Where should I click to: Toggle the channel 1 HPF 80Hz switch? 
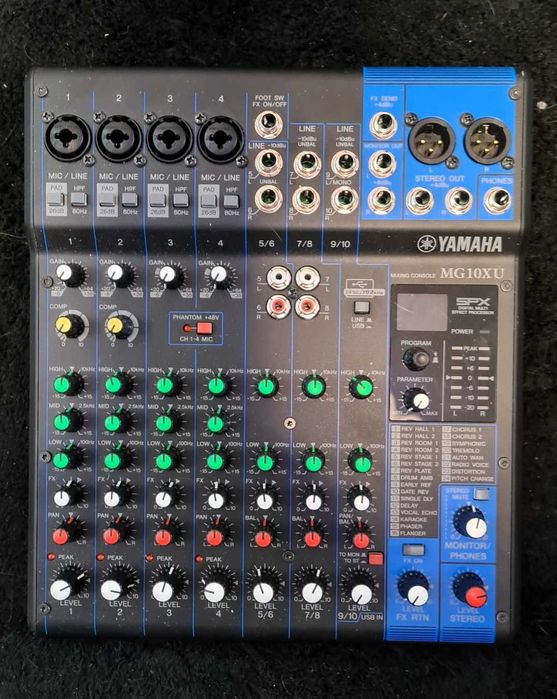point(79,200)
